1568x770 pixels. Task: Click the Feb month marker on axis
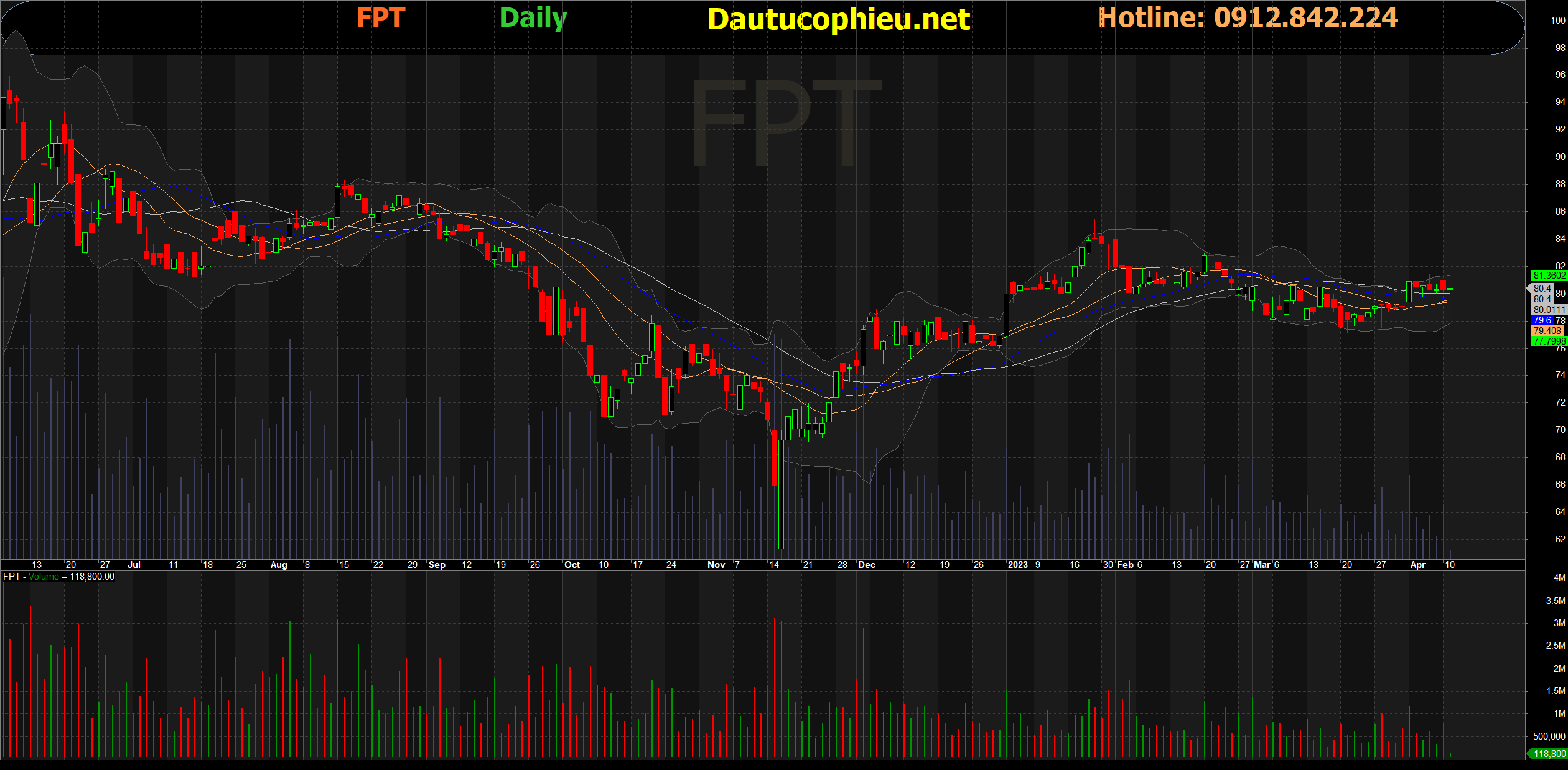1125,565
